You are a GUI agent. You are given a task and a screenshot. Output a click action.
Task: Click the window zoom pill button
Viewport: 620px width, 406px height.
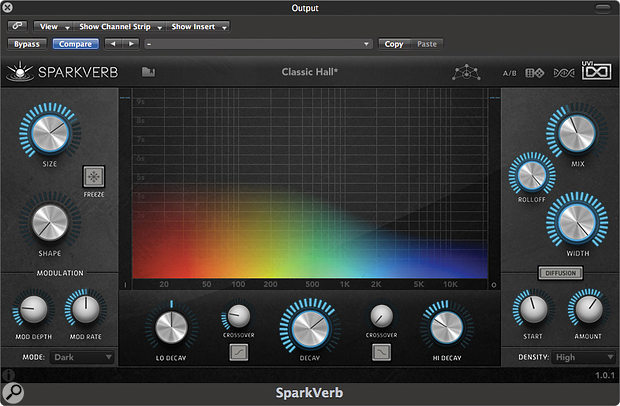603,8
